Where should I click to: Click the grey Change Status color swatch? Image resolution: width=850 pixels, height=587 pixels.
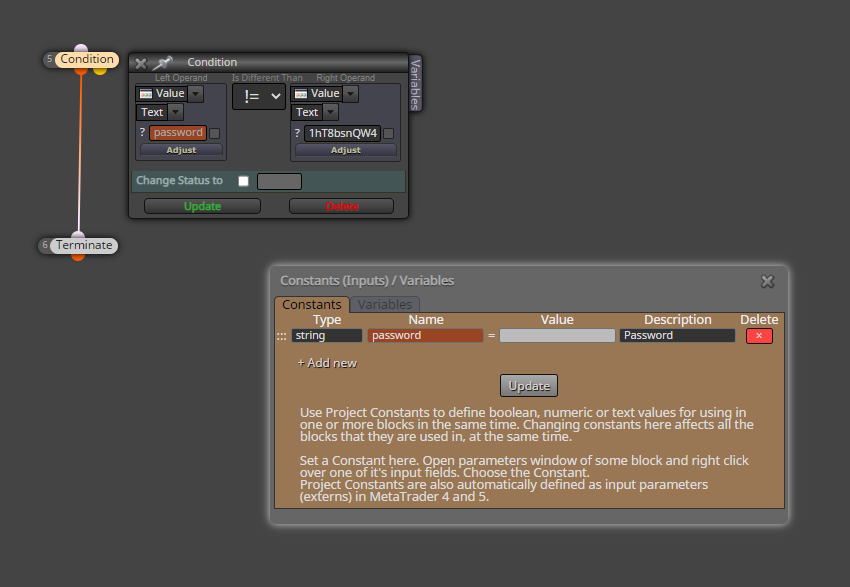[x=279, y=181]
